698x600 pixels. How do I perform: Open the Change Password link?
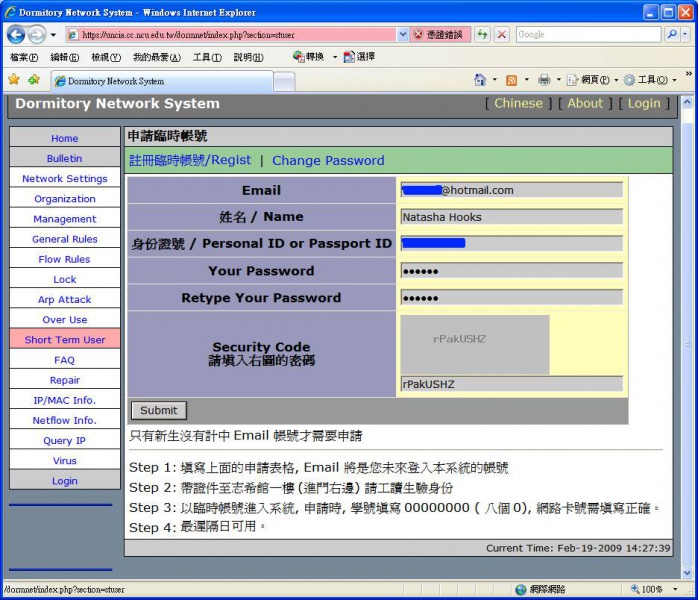[x=328, y=160]
